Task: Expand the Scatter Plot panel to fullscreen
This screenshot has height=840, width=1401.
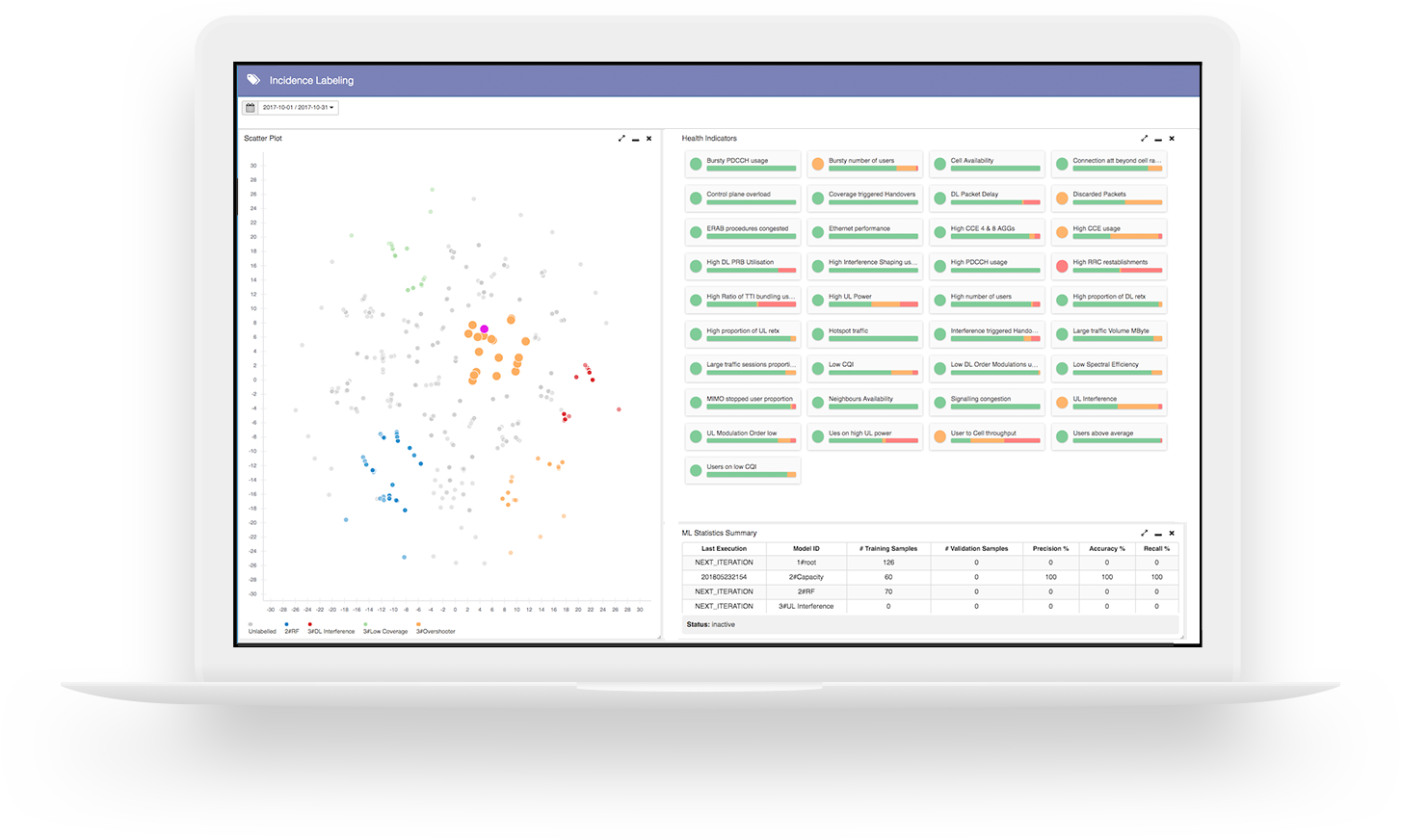Action: pos(621,139)
